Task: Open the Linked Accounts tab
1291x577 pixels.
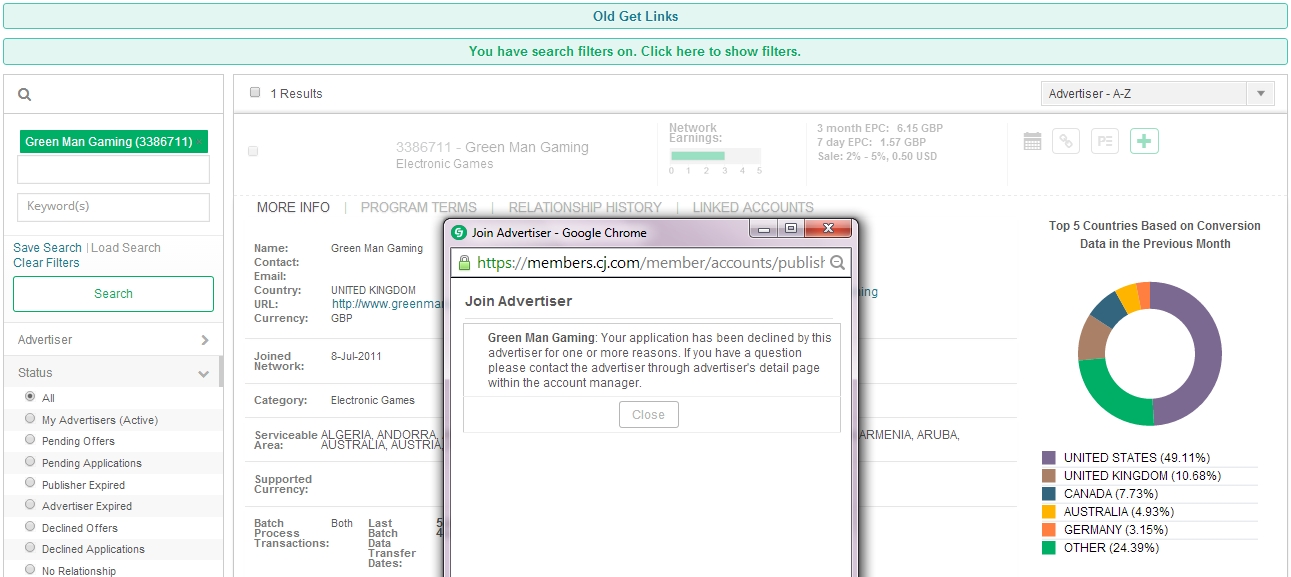Action: [752, 208]
